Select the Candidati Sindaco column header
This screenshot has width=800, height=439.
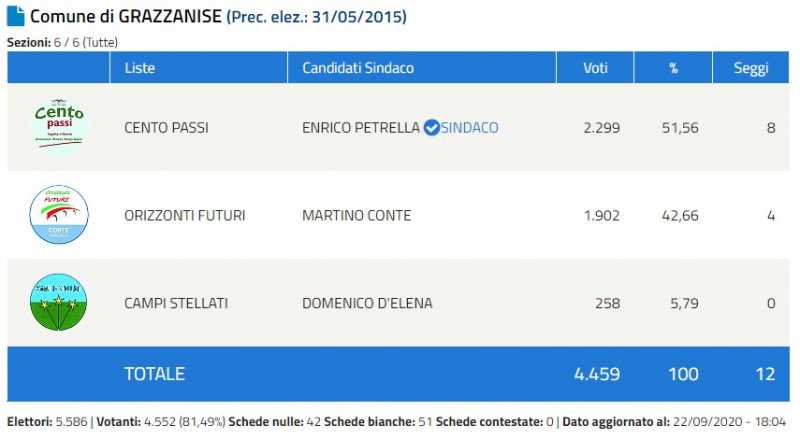[357, 68]
